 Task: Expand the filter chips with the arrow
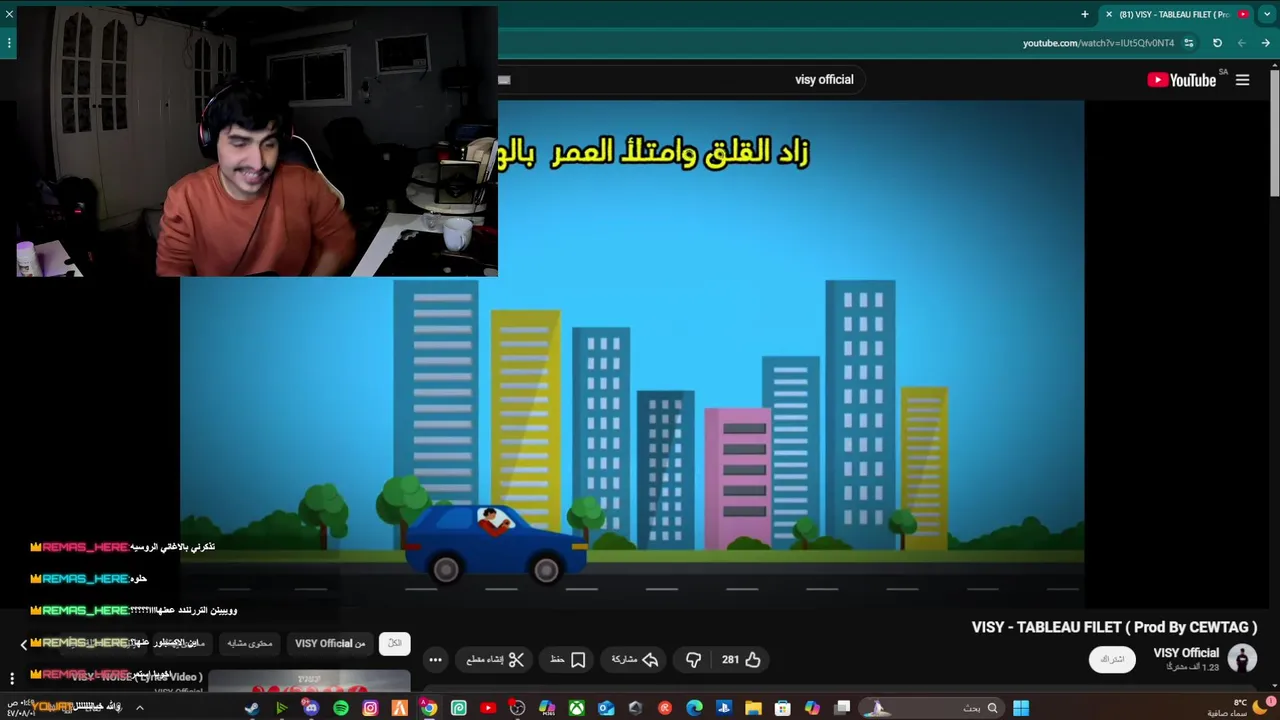[x=23, y=644]
